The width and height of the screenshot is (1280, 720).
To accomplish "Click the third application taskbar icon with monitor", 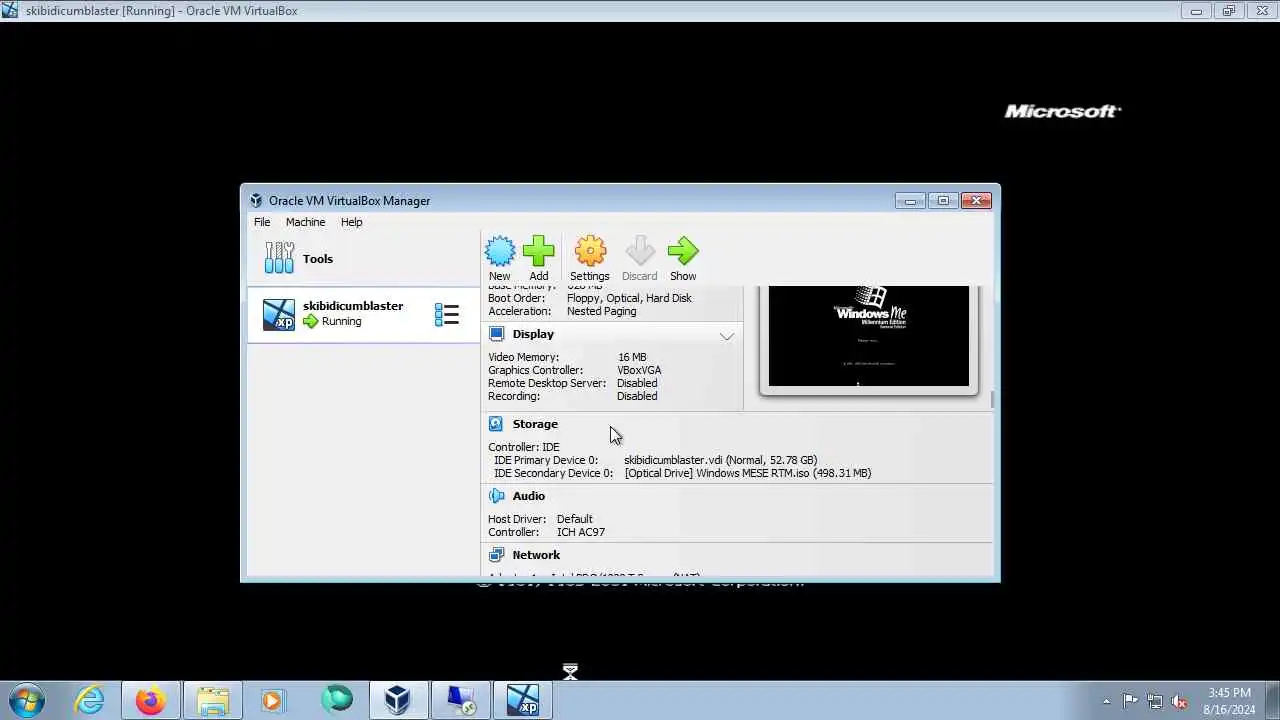I will (460, 700).
